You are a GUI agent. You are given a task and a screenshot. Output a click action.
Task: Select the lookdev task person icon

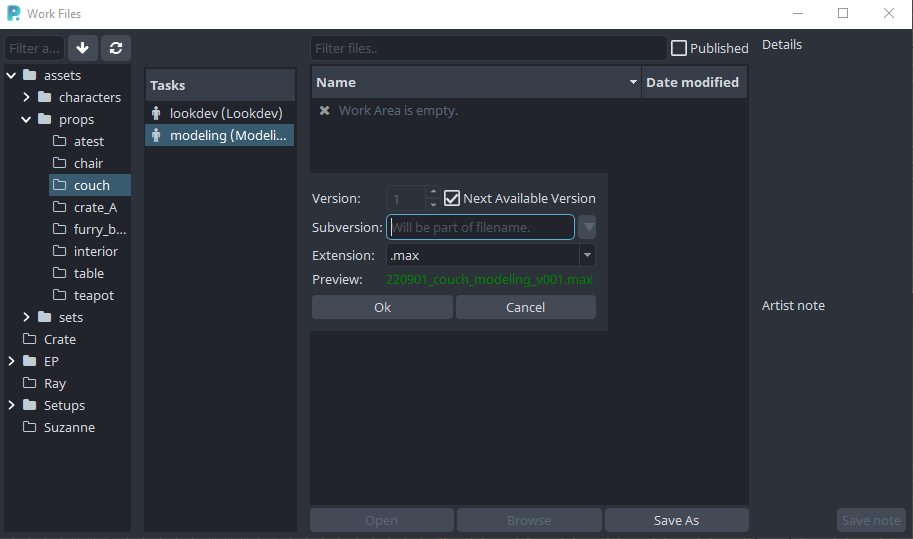[x=156, y=114]
